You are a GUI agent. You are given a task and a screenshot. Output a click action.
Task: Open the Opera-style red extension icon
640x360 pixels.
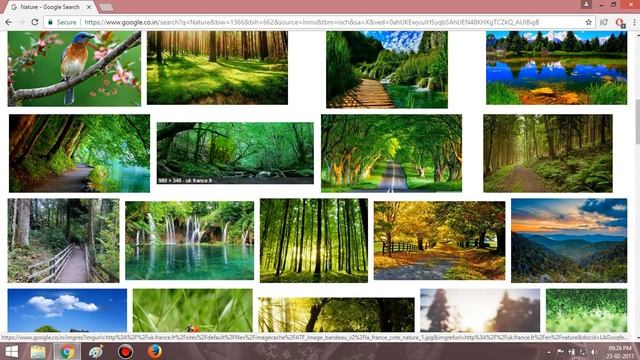point(620,22)
